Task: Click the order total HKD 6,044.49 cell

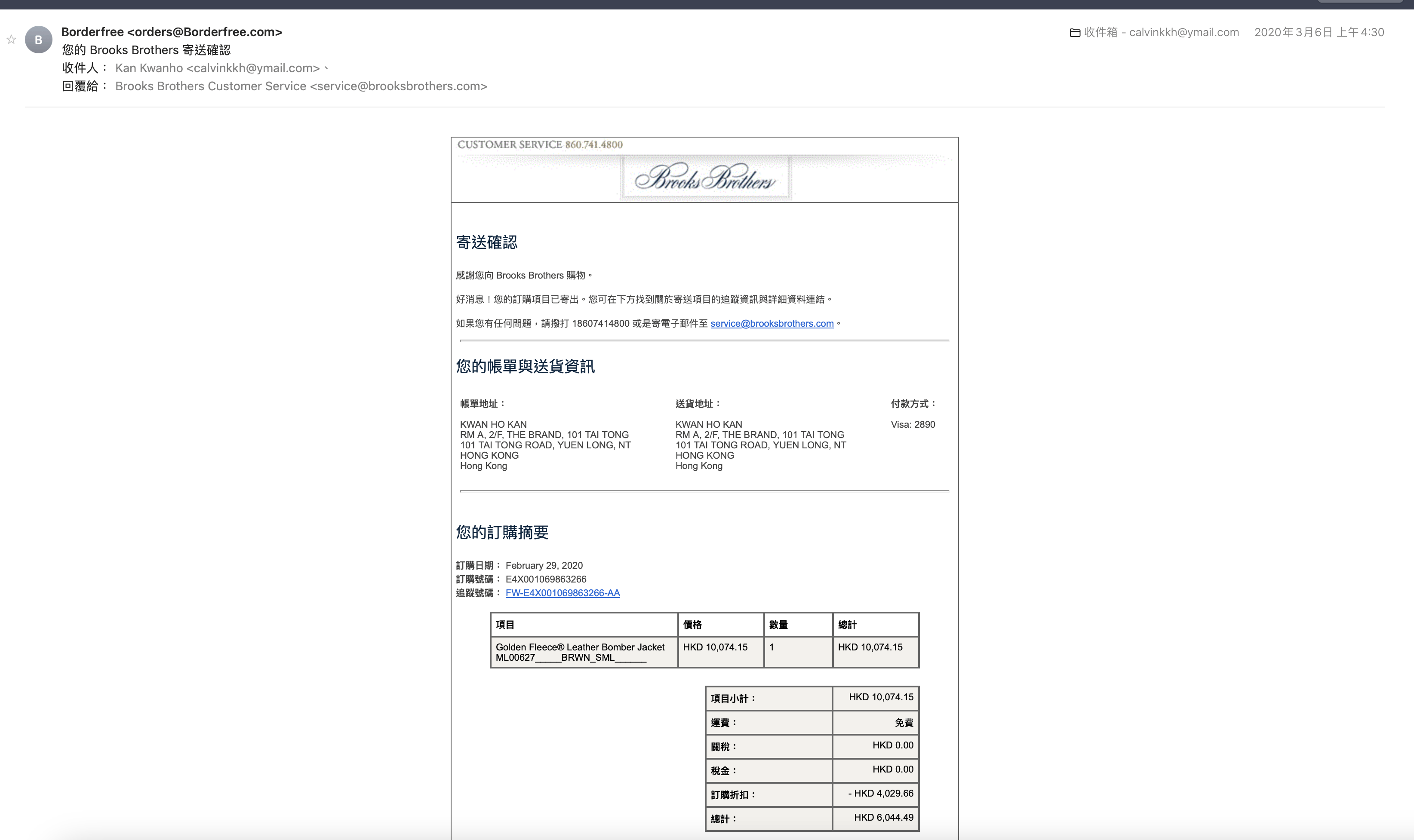Action: [x=876, y=818]
